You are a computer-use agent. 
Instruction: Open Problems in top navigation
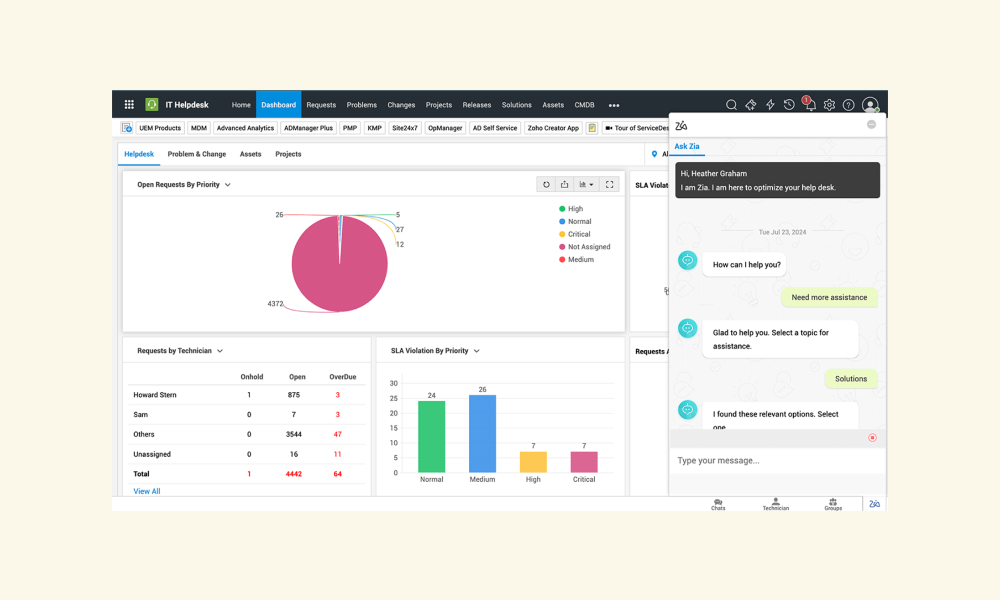pyautogui.click(x=362, y=105)
